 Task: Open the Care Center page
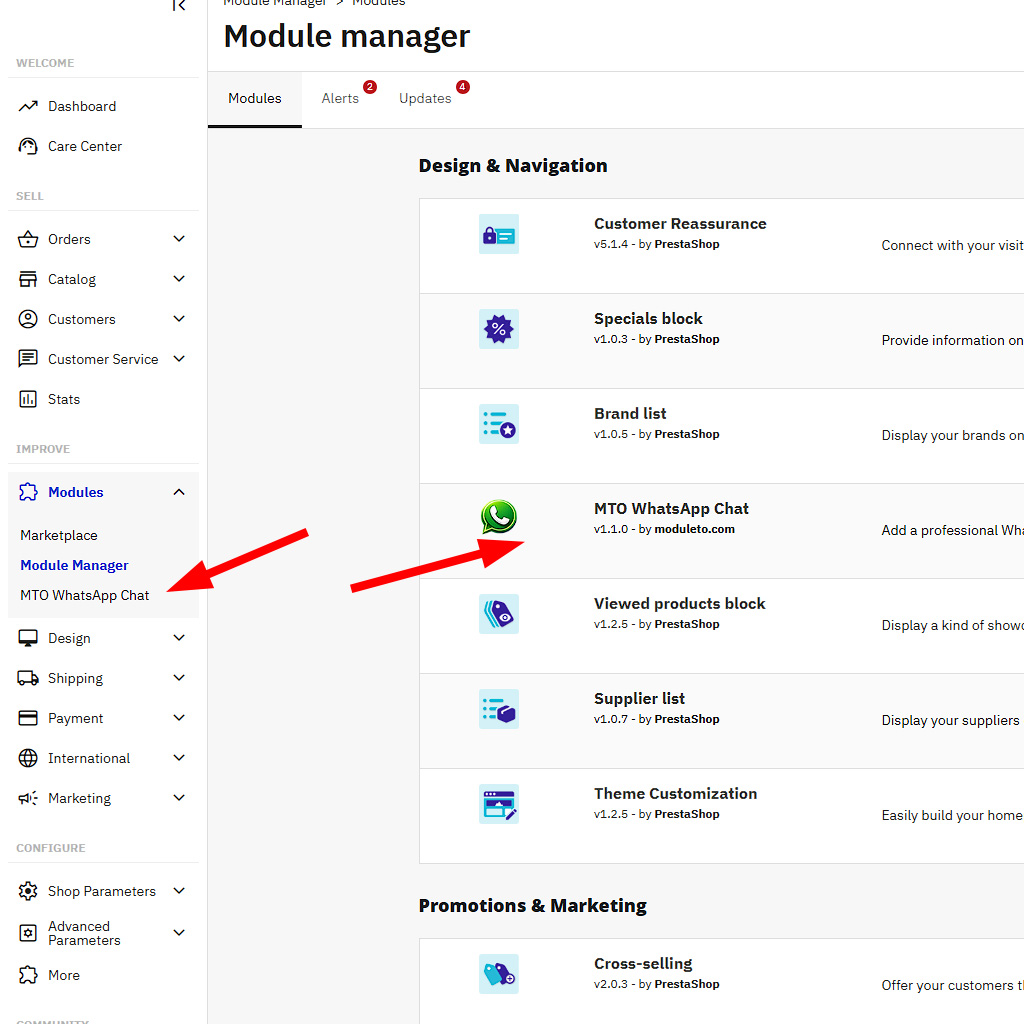point(84,146)
